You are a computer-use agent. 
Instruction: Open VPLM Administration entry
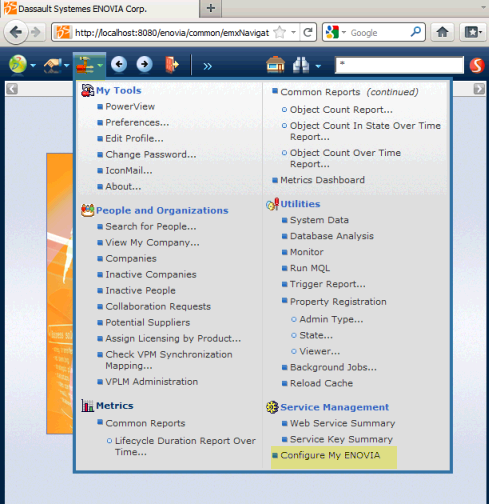152,382
